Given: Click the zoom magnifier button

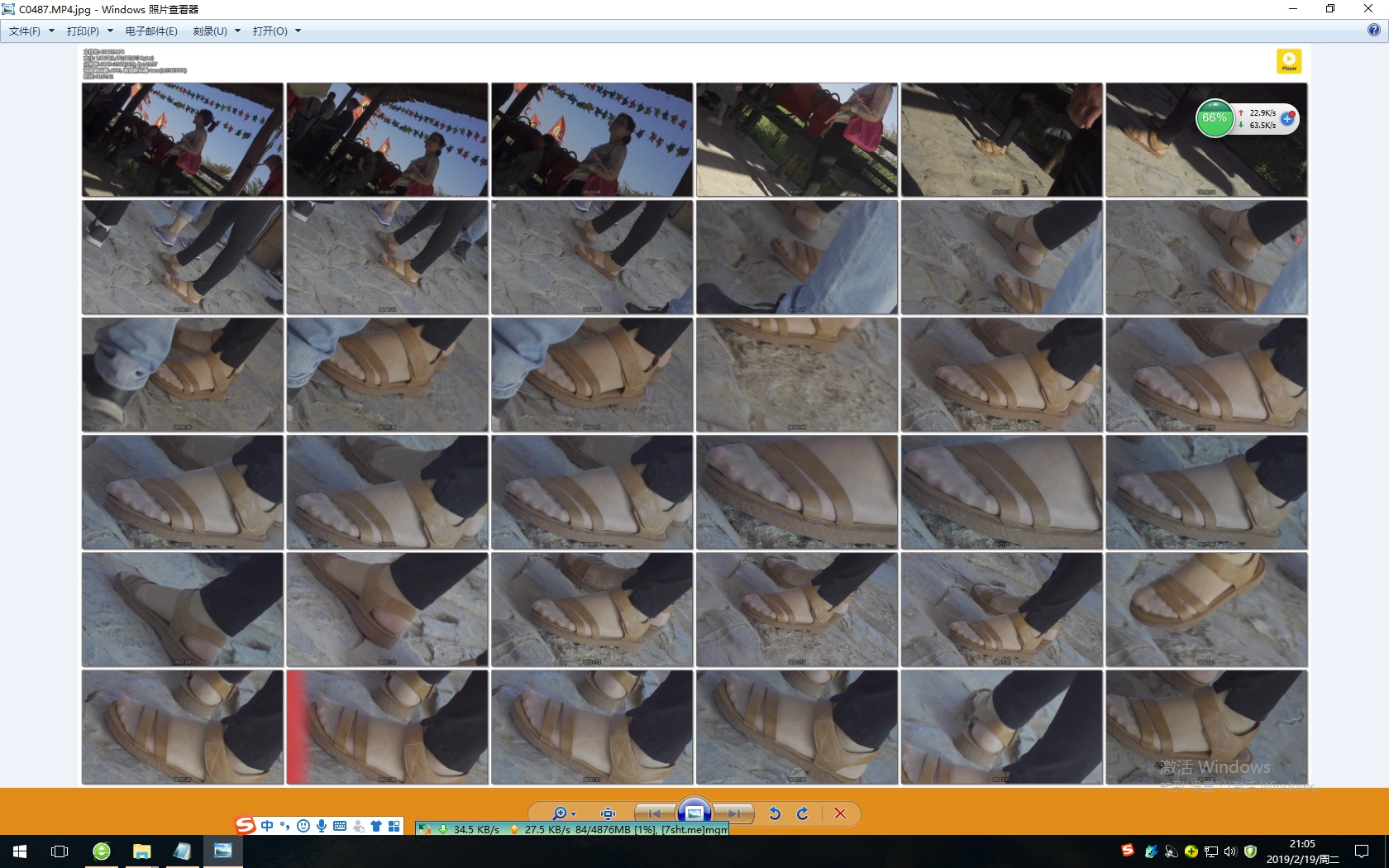Looking at the screenshot, I should (561, 813).
